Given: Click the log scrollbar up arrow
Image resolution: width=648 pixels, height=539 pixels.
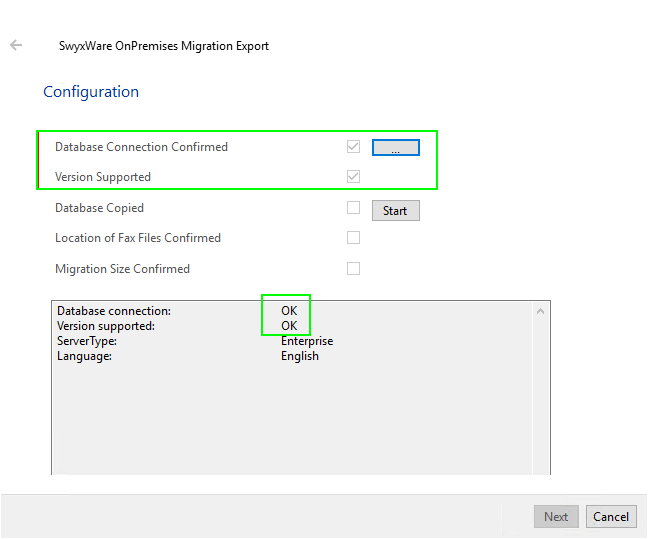Looking at the screenshot, I should coord(541,311).
